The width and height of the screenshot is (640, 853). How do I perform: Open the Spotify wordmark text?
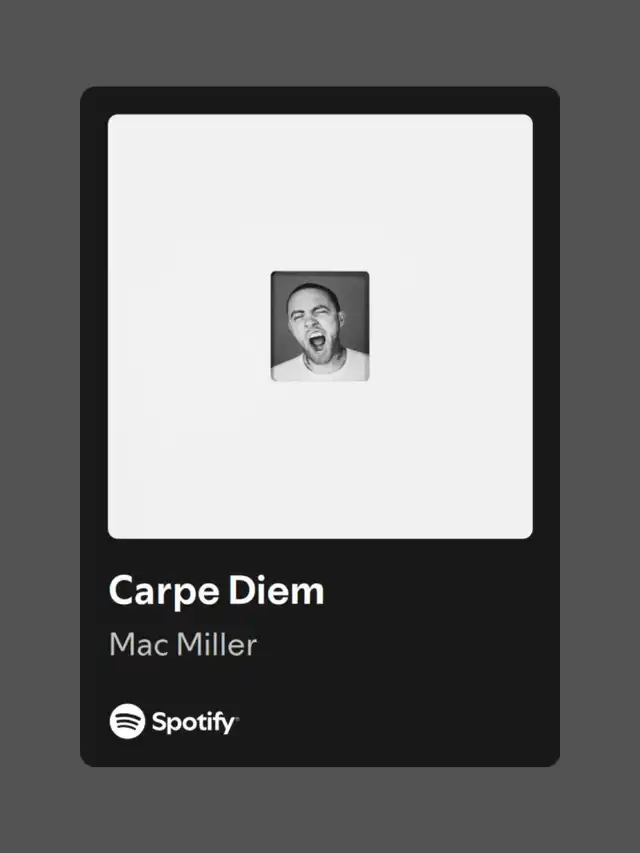[x=194, y=722]
